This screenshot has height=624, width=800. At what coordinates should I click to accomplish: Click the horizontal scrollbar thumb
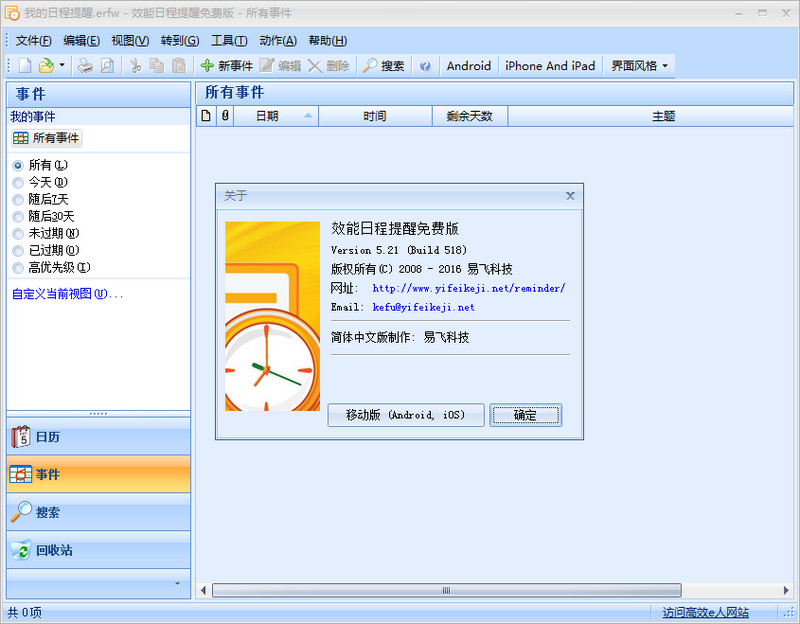click(446, 590)
